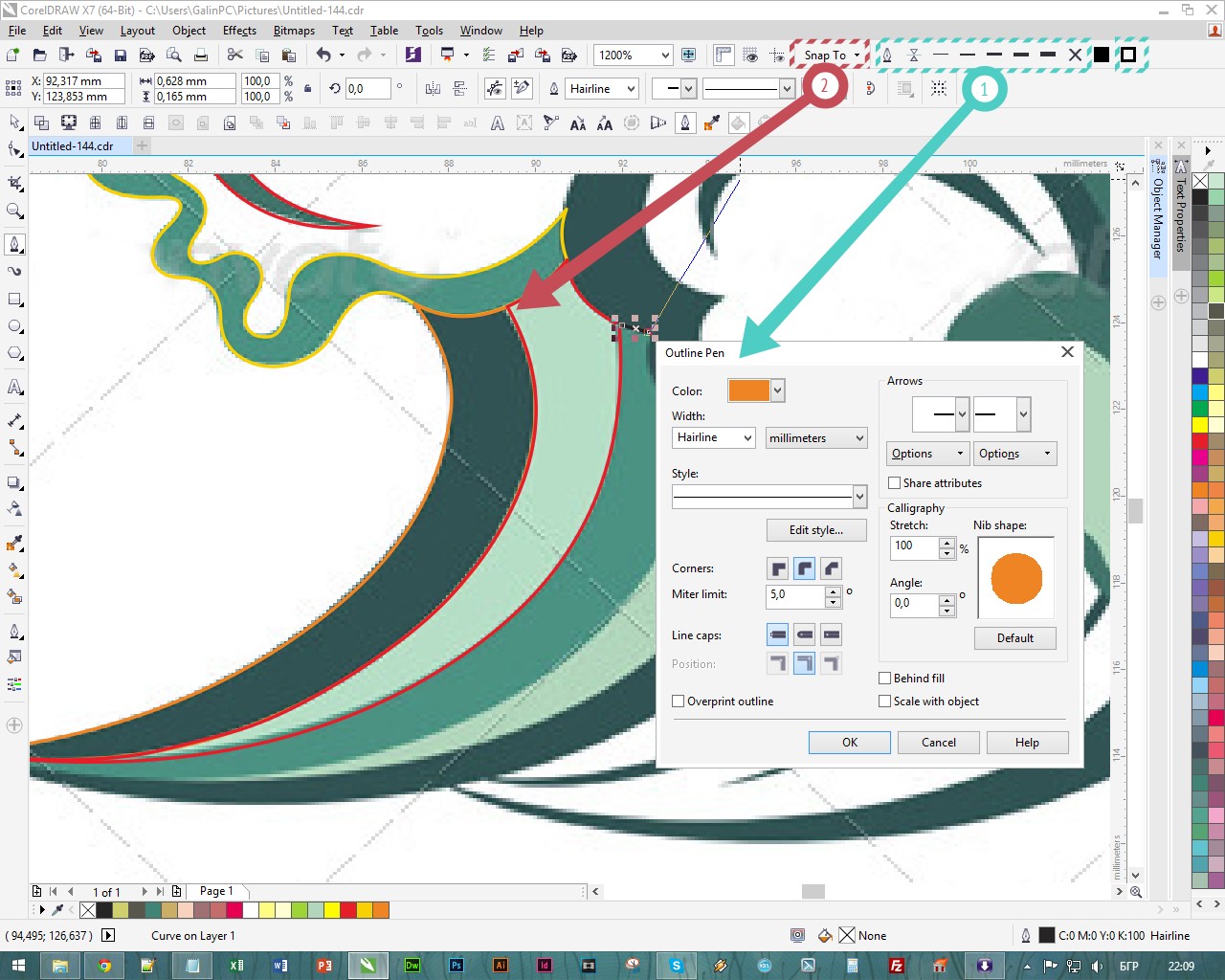
Task: Enable Share attributes checkbox
Action: tap(895, 483)
